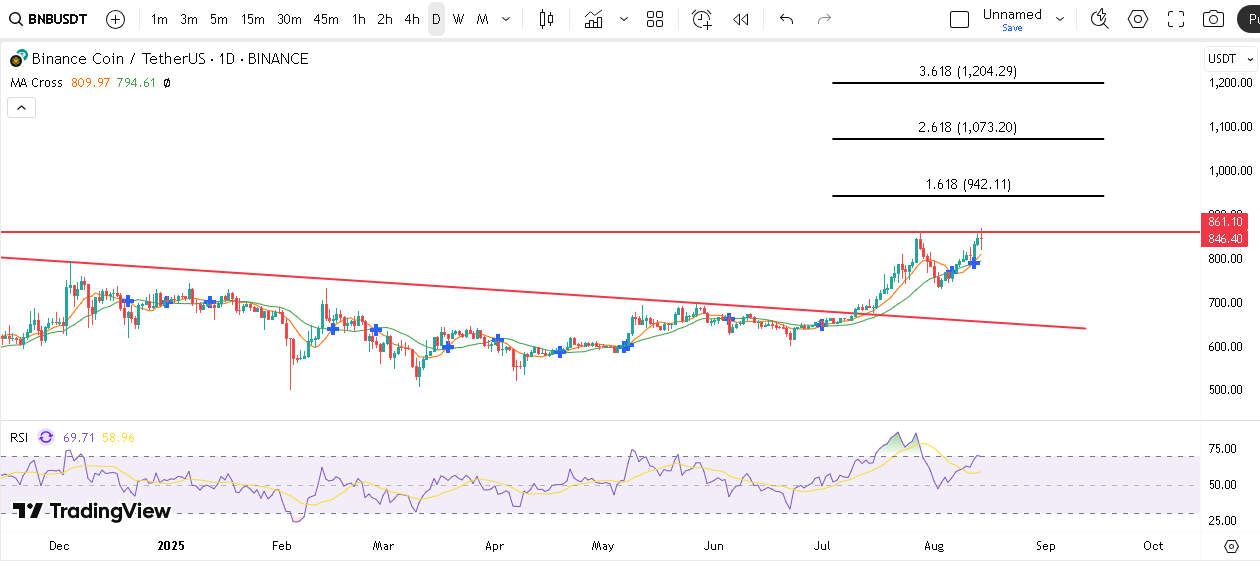The width and height of the screenshot is (1260, 561).
Task: Switch to 4h timeframe
Action: 412,19
